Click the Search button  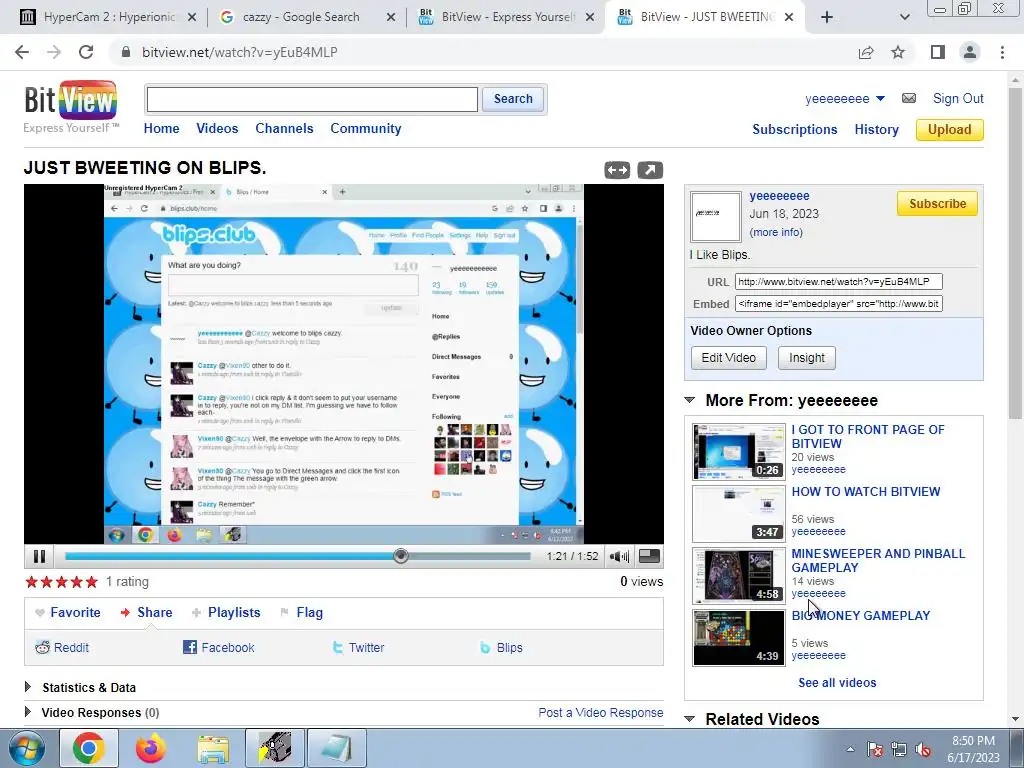513,99
